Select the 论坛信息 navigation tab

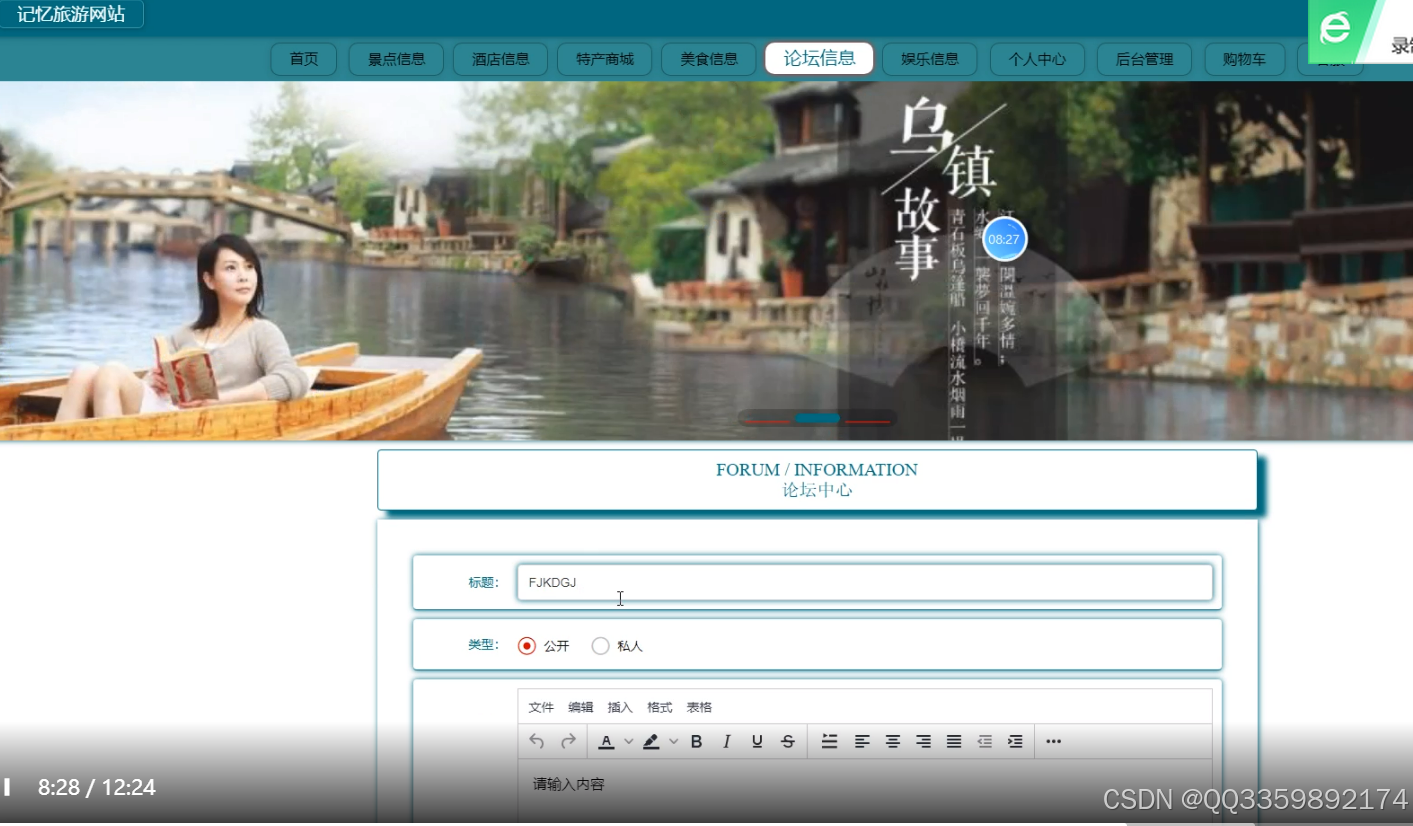click(x=819, y=58)
